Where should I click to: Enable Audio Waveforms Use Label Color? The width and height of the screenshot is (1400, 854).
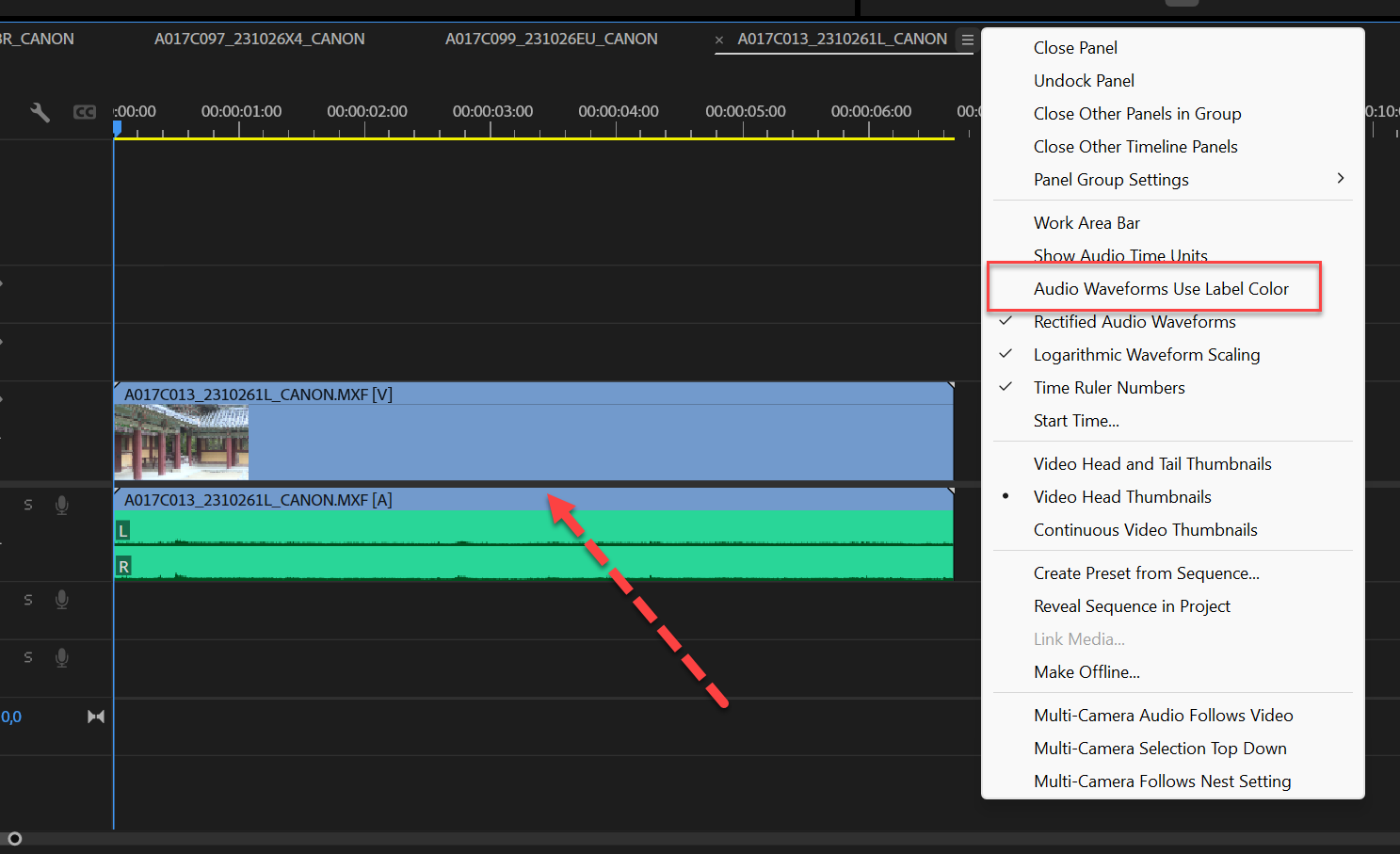(1161, 288)
